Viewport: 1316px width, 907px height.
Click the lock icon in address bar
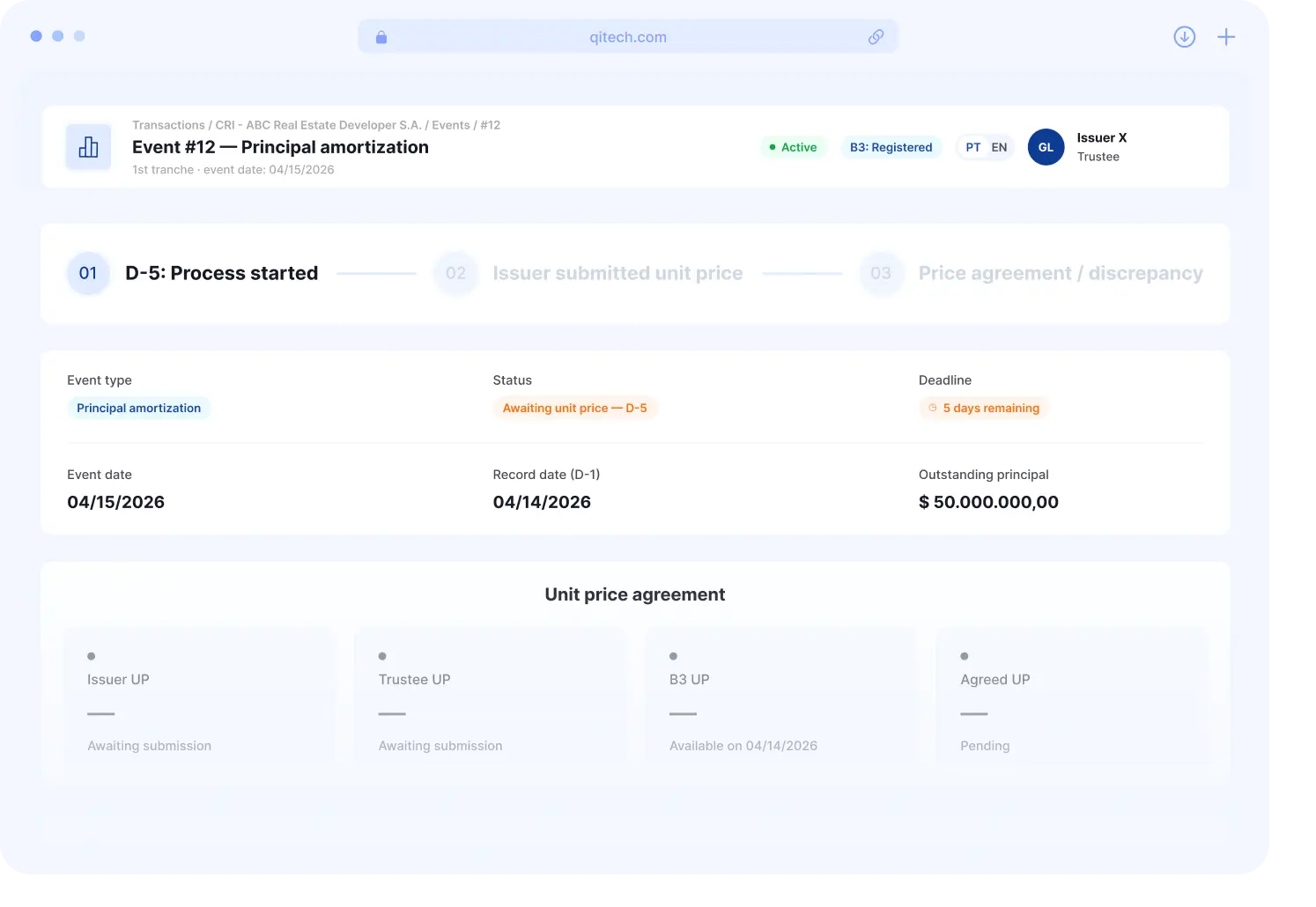(381, 37)
